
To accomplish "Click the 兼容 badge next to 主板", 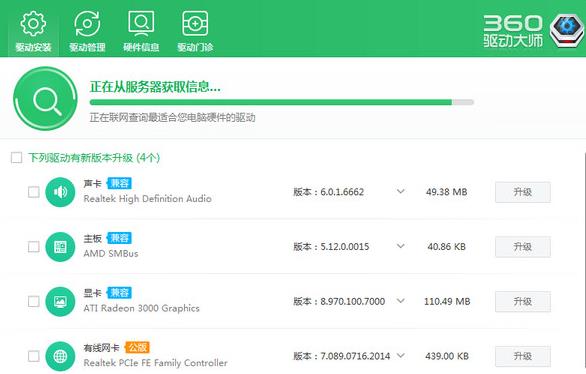I will point(119,238).
